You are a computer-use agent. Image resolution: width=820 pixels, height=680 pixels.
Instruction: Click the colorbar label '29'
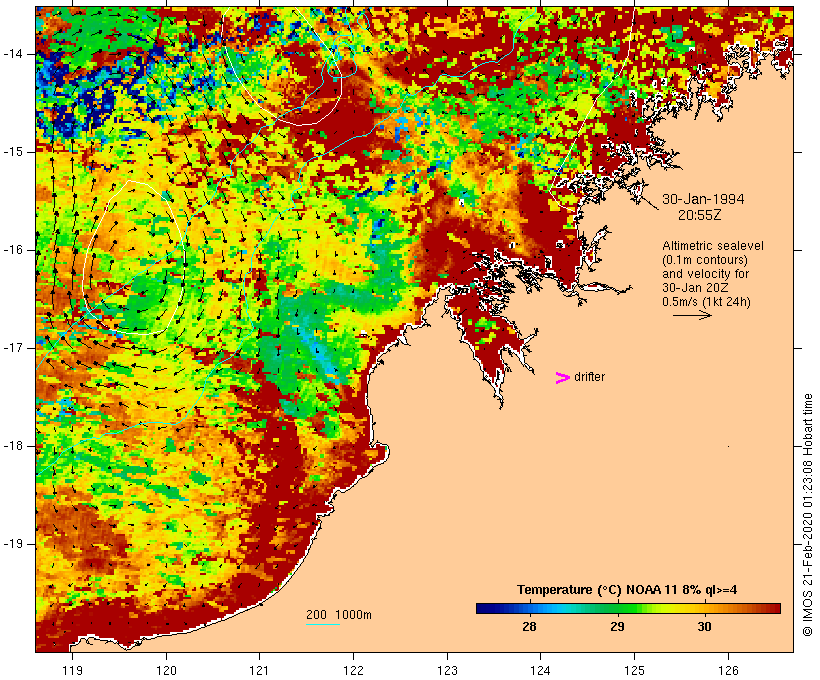click(617, 627)
